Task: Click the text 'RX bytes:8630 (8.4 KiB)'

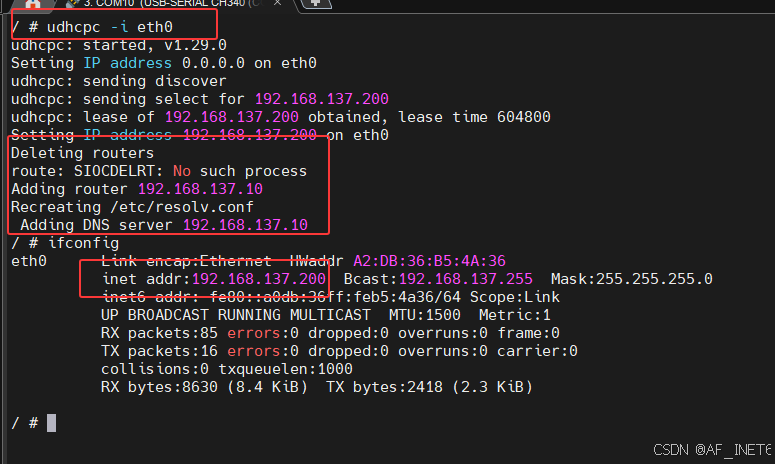Action: (204, 387)
